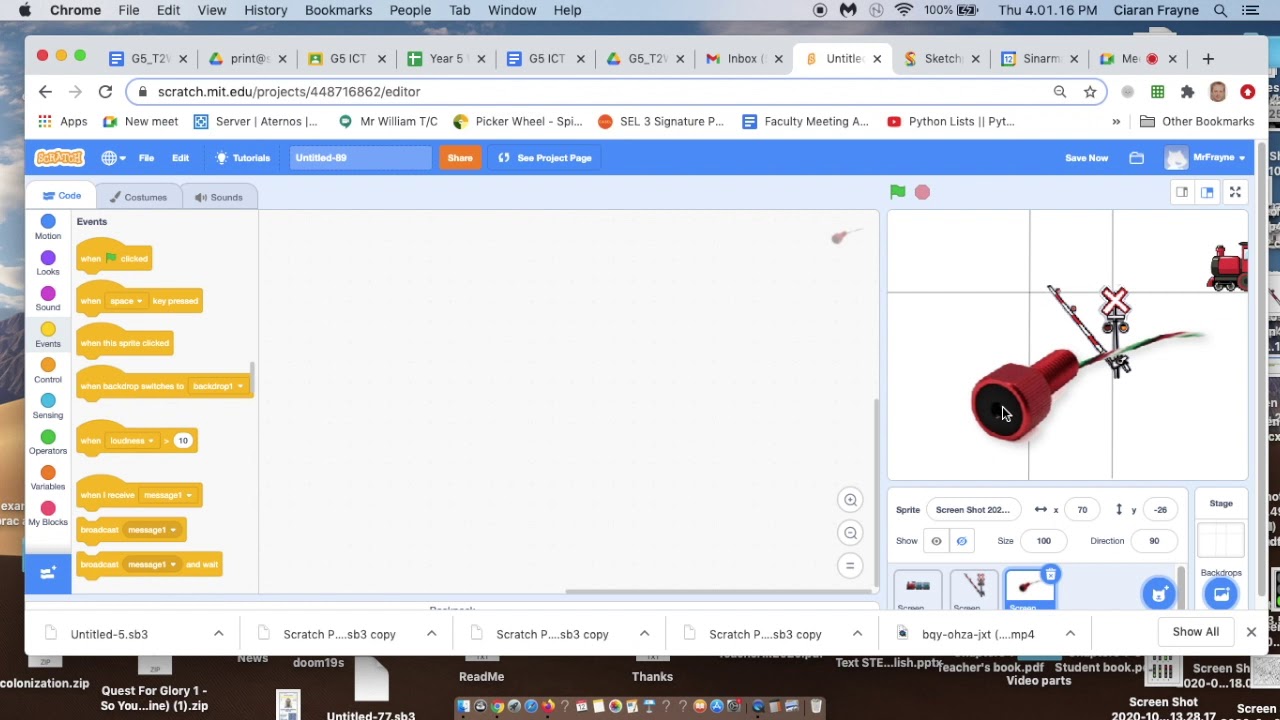Switch to the small stage layout
1280x720 pixels.
tap(1182, 192)
